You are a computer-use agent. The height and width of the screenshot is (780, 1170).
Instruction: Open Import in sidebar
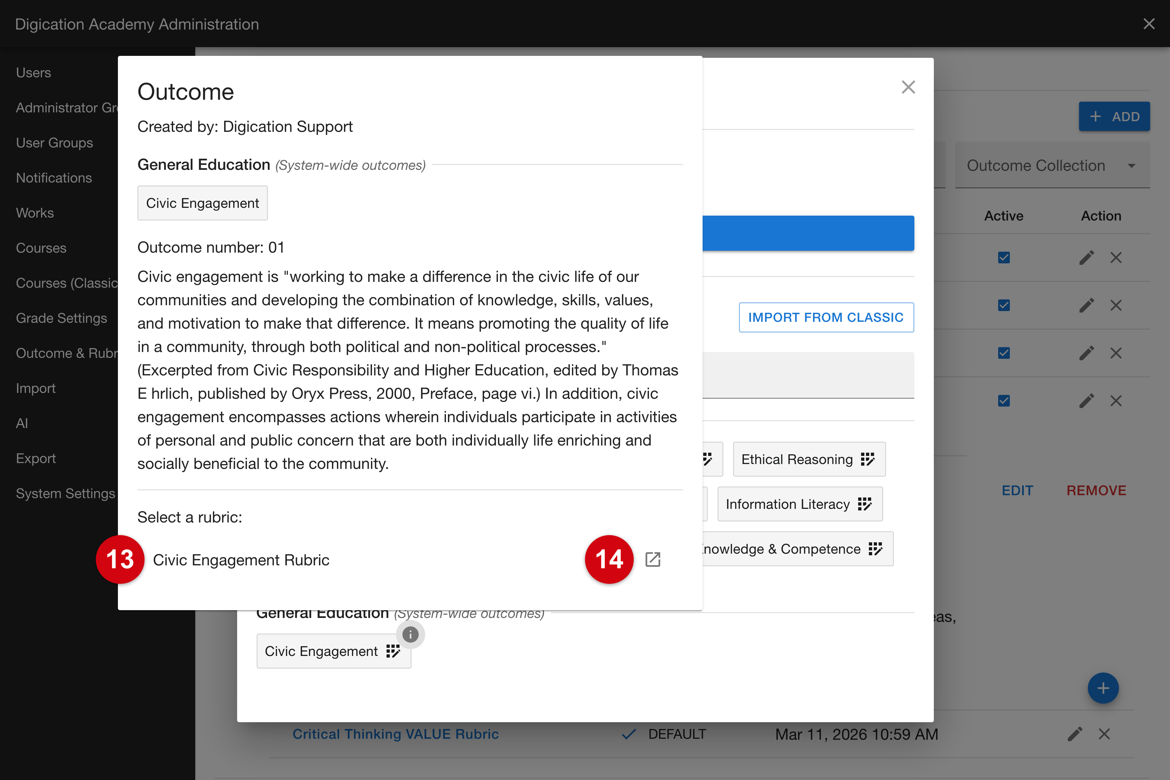coord(36,388)
